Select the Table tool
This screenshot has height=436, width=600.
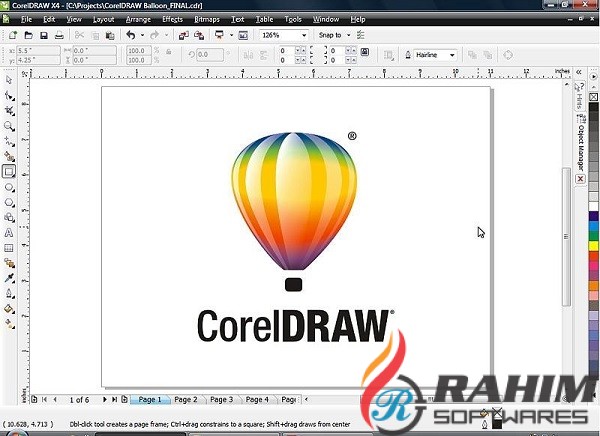point(9,248)
